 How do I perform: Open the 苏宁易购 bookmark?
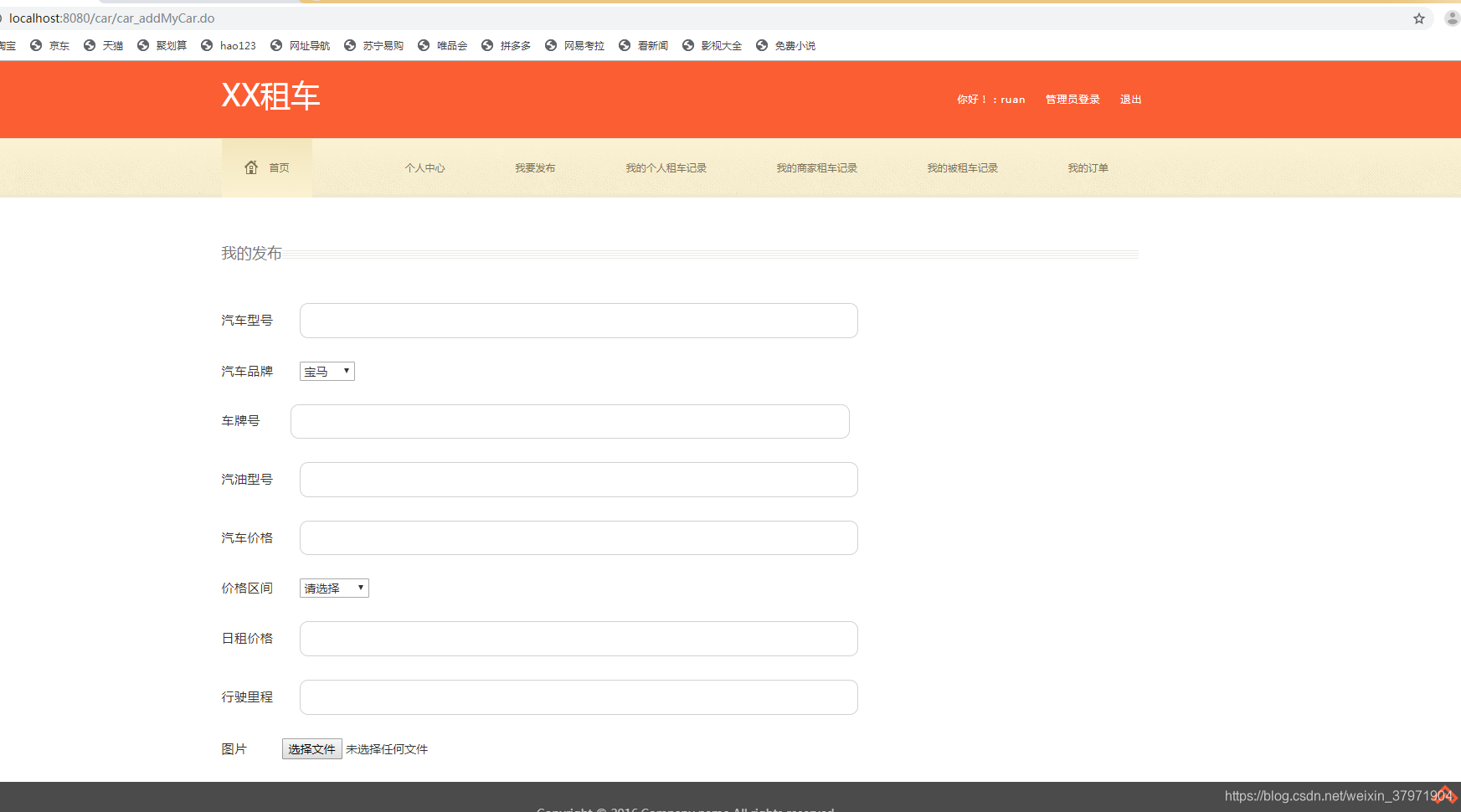pyautogui.click(x=374, y=45)
